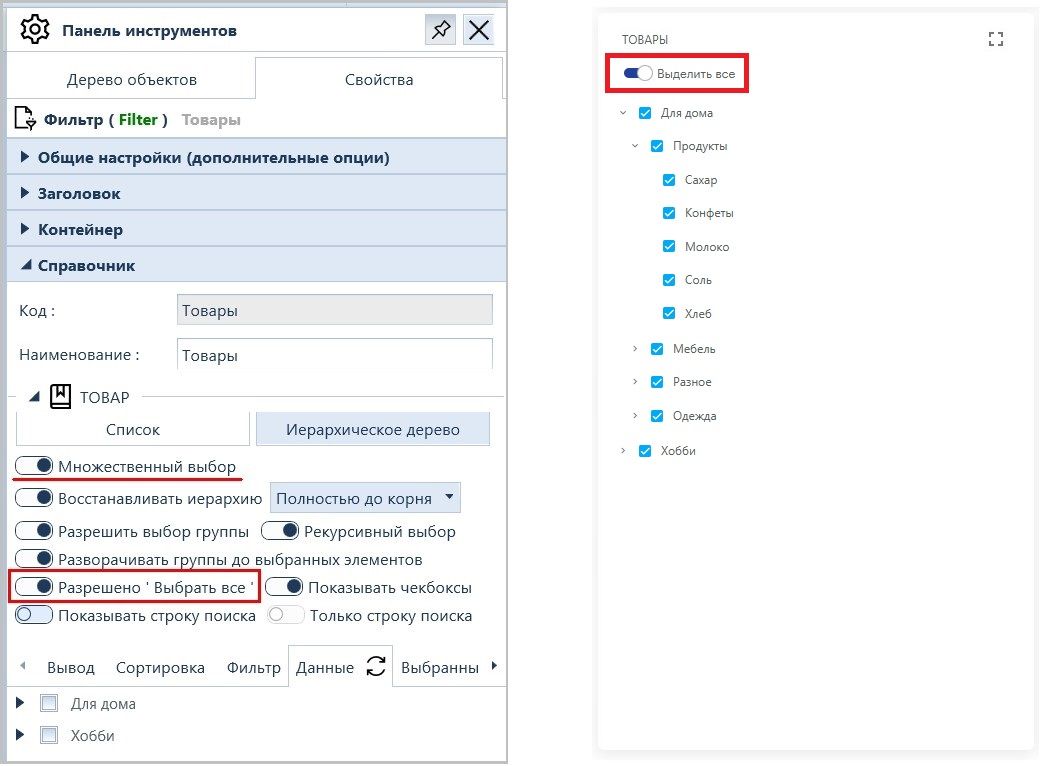This screenshot has height=766, width=1048.
Task: Toggle Выделить все switch in preview
Action: 638,74
